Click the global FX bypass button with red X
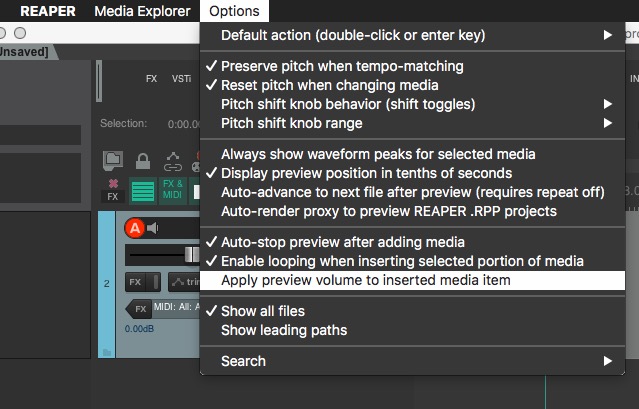 (112, 190)
